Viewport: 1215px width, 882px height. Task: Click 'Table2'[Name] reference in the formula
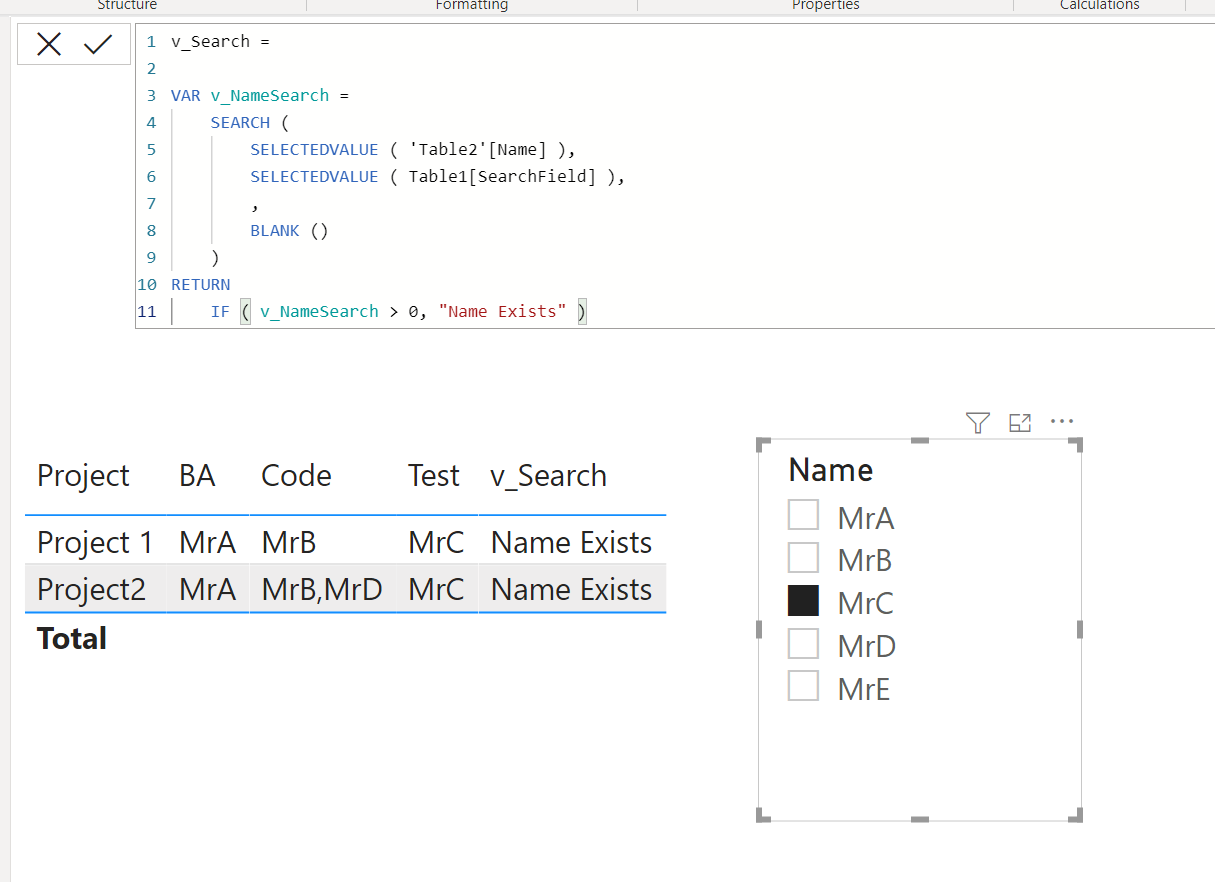478,150
